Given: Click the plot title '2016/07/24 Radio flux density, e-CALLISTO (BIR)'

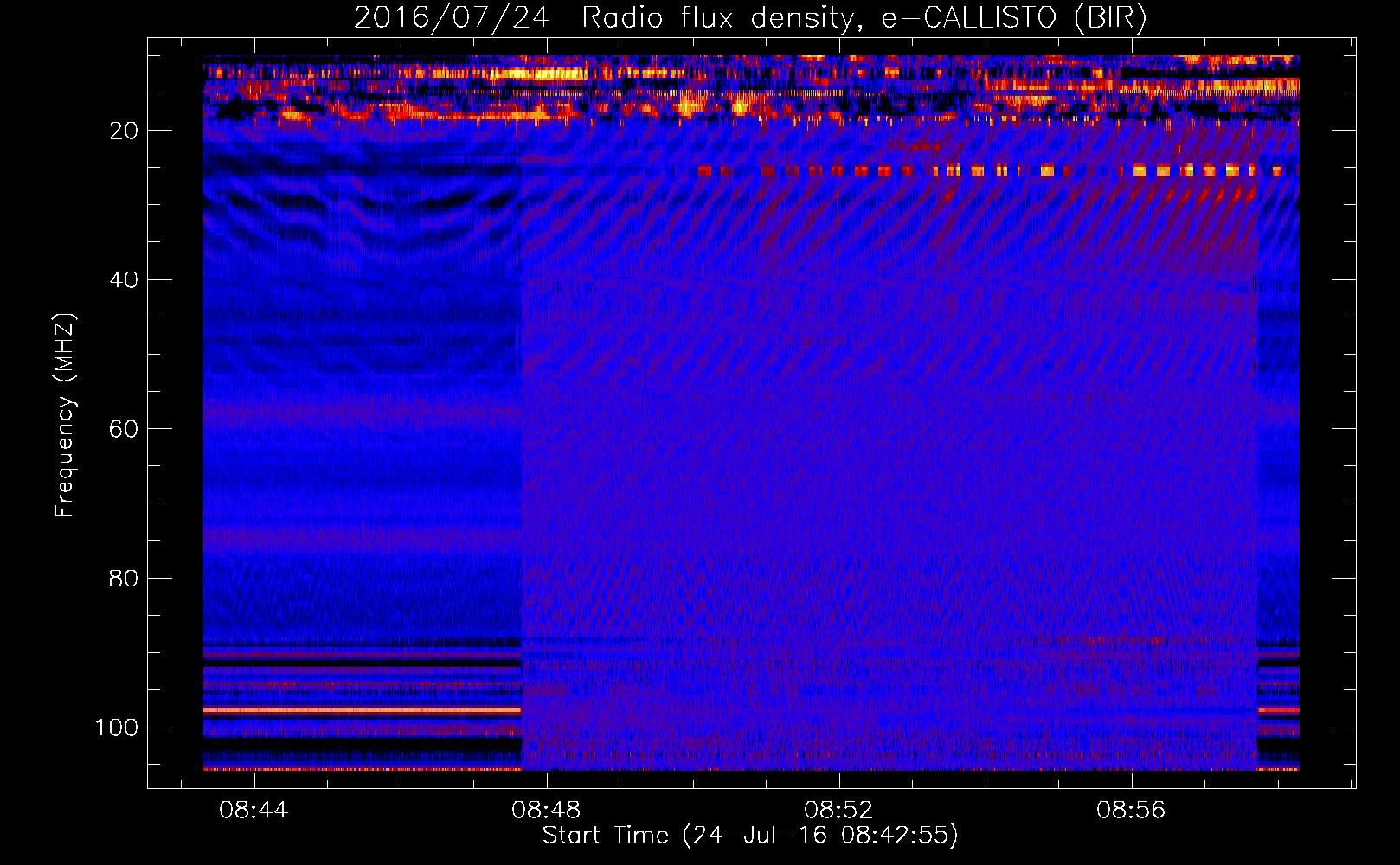Looking at the screenshot, I should (x=750, y=17).
